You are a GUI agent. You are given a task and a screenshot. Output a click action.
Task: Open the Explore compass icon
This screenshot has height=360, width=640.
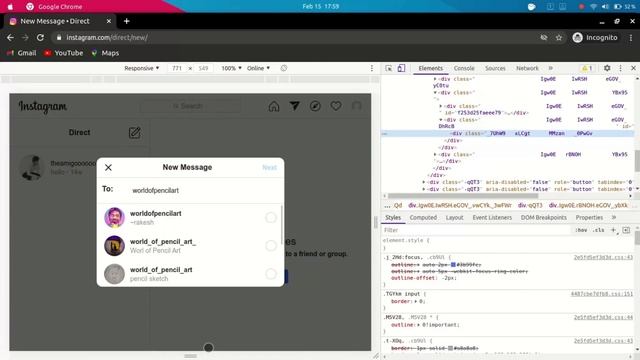click(x=315, y=106)
